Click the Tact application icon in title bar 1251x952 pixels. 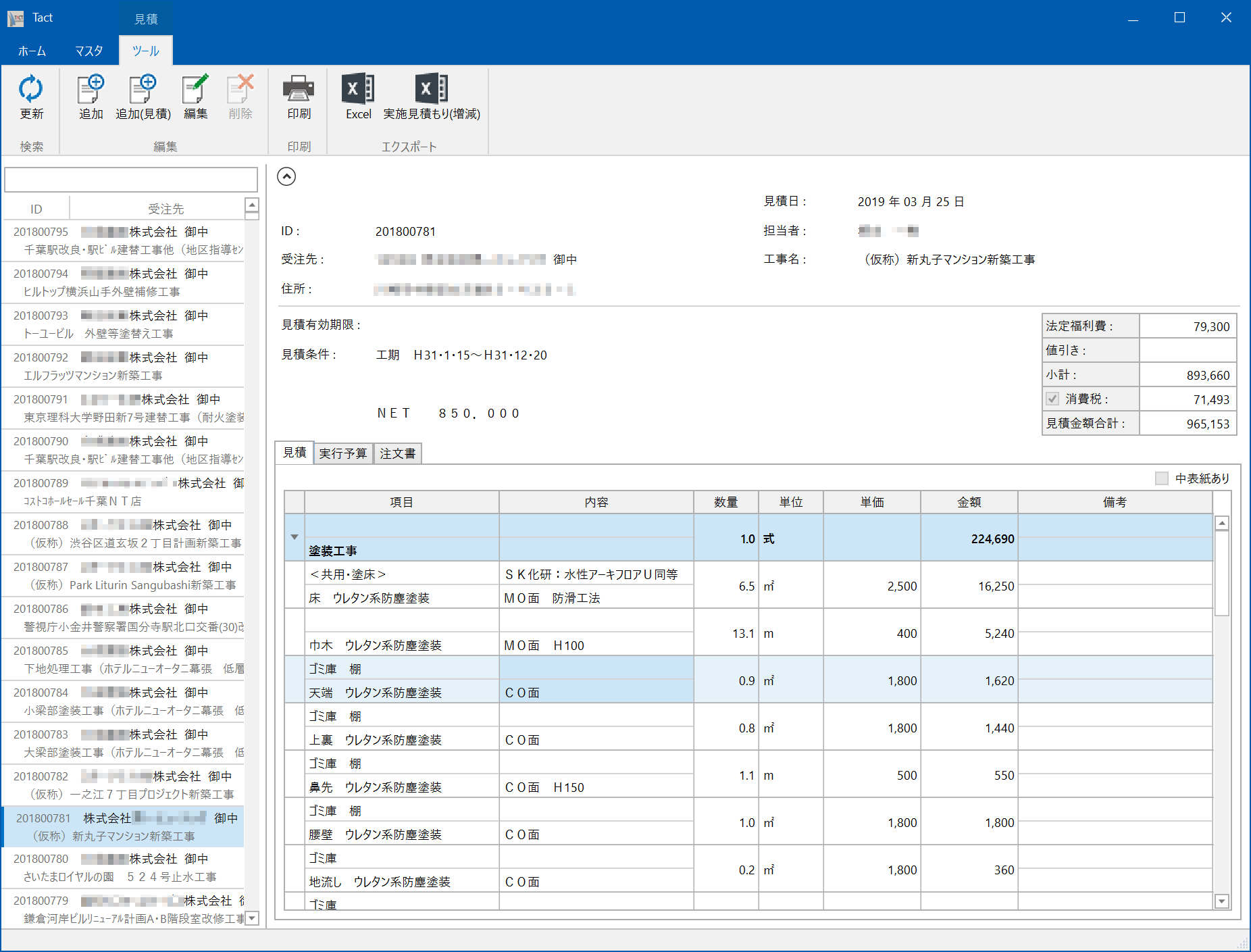pos(14,17)
